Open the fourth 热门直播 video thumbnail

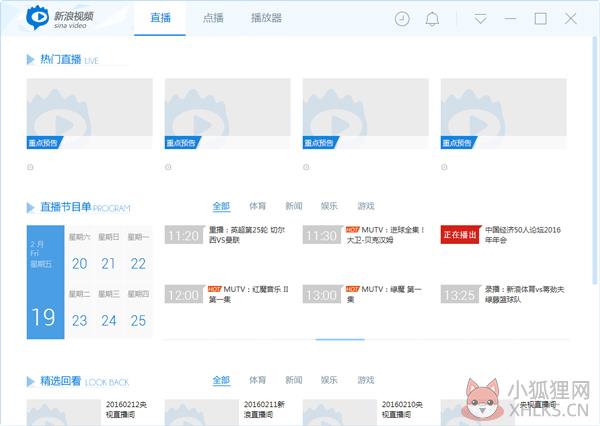(x=504, y=114)
